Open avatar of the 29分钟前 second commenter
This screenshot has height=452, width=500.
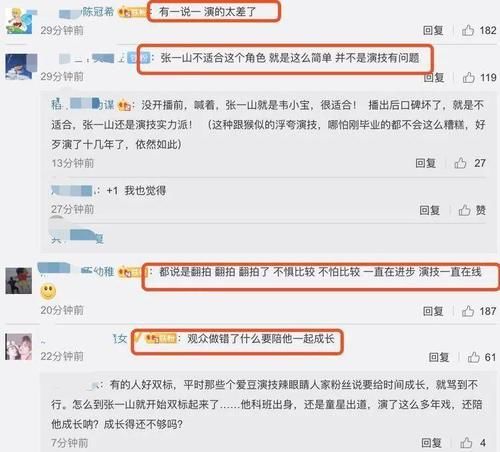pyautogui.click(x=19, y=67)
